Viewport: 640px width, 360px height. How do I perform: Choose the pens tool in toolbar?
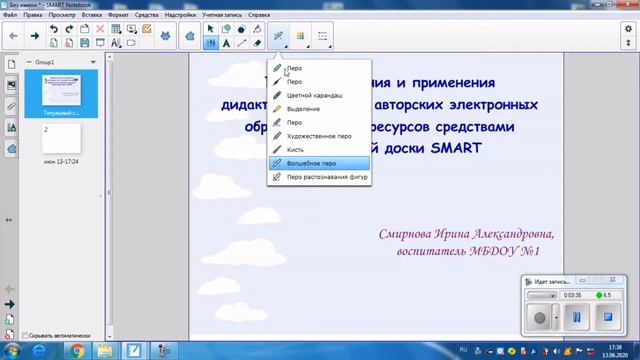(211, 43)
